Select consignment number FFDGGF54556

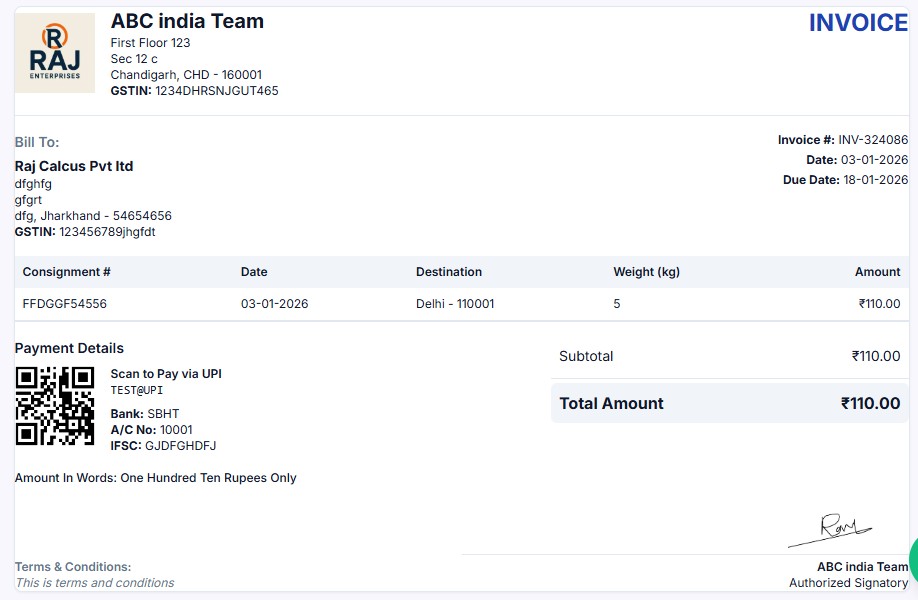coord(65,304)
